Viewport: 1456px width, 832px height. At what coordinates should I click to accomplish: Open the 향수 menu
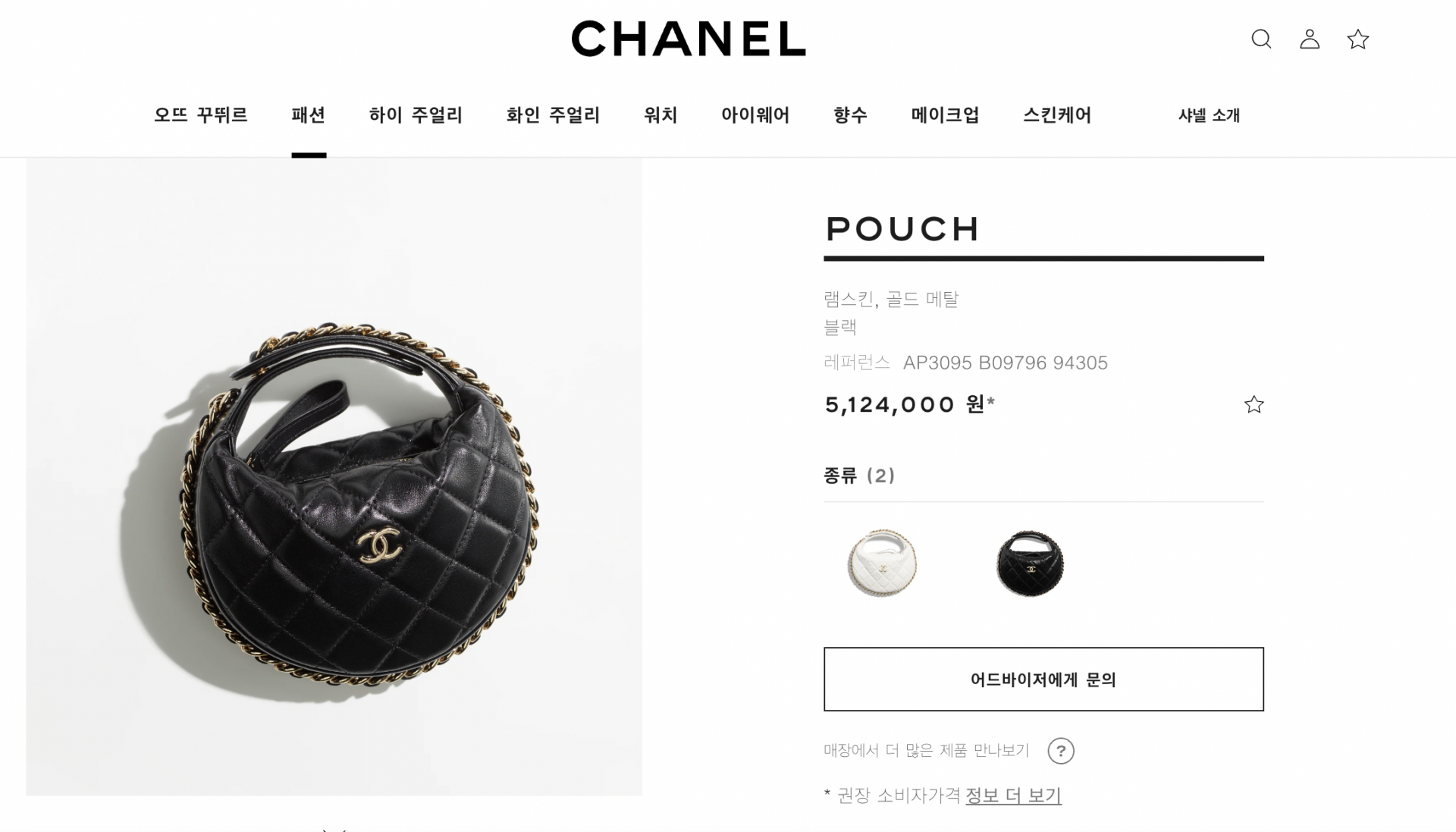click(850, 115)
